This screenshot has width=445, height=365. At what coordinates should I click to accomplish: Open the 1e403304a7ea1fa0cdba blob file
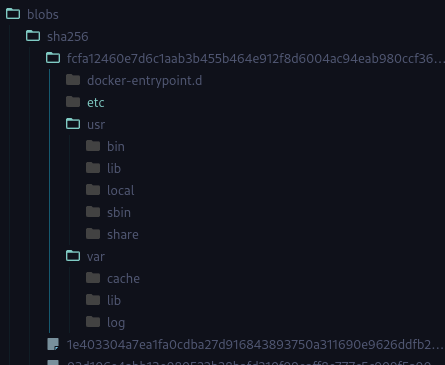point(255,345)
